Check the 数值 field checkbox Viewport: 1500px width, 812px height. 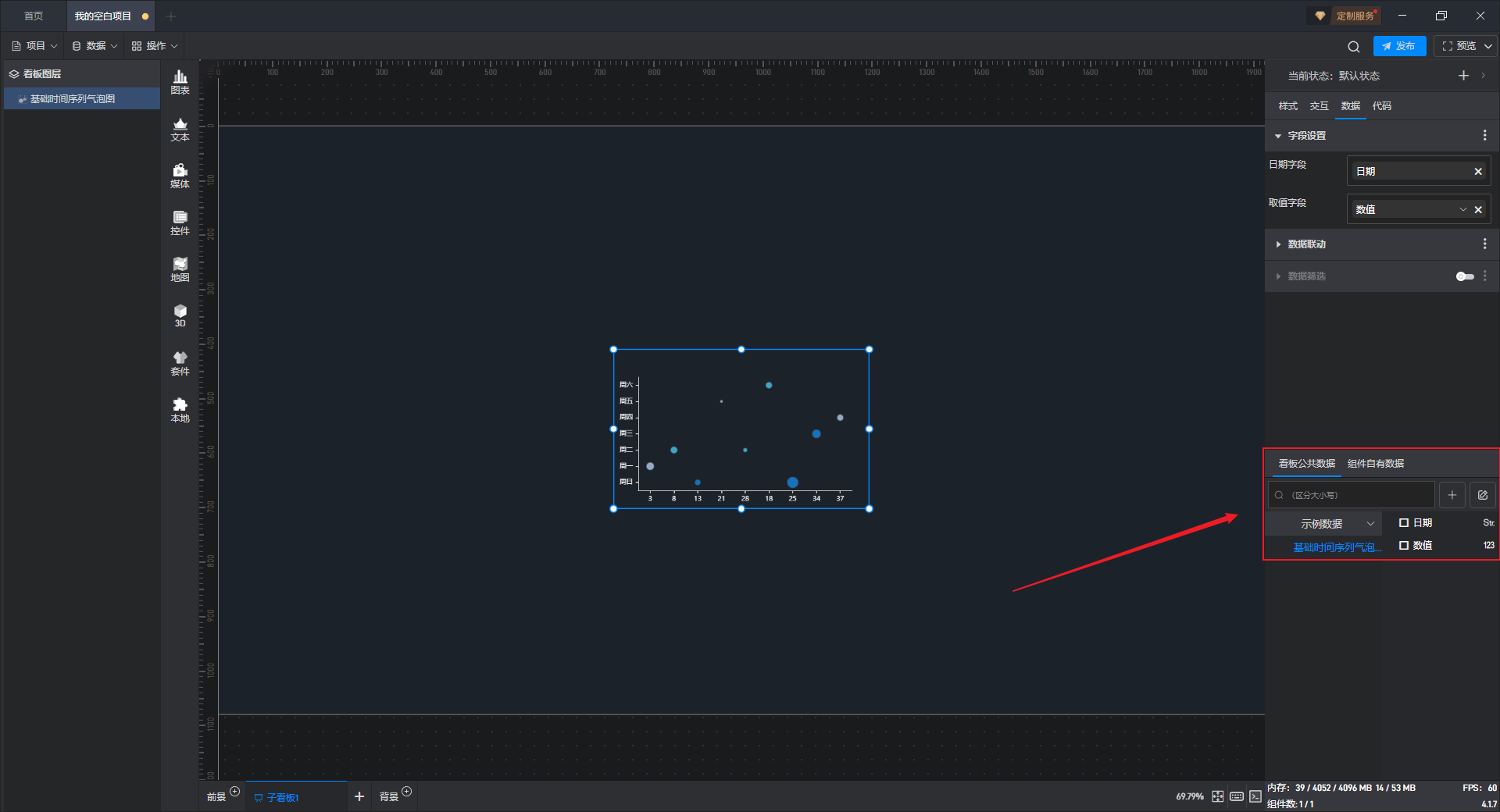1404,546
